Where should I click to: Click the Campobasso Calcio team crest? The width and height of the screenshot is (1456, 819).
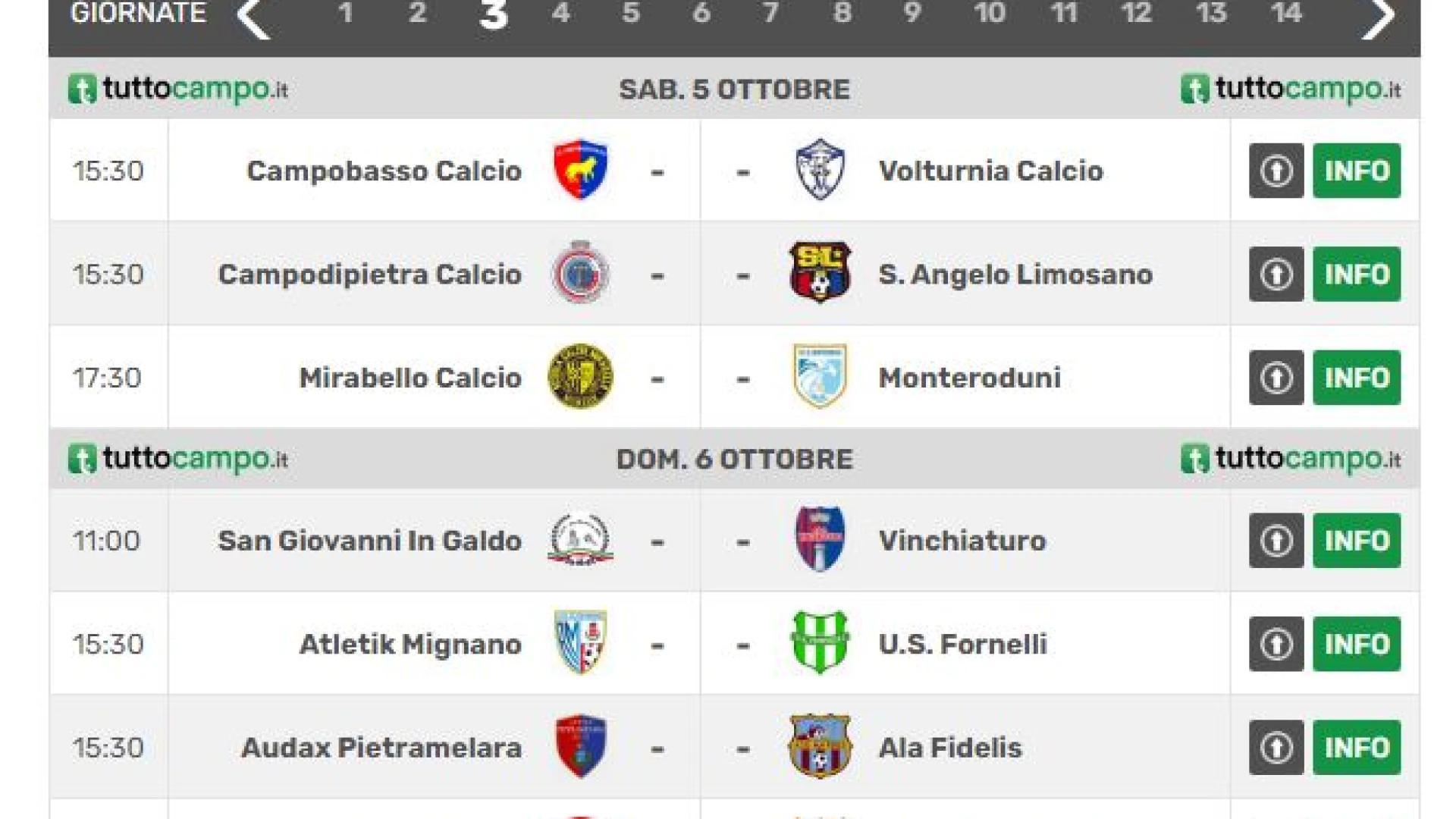pos(580,170)
